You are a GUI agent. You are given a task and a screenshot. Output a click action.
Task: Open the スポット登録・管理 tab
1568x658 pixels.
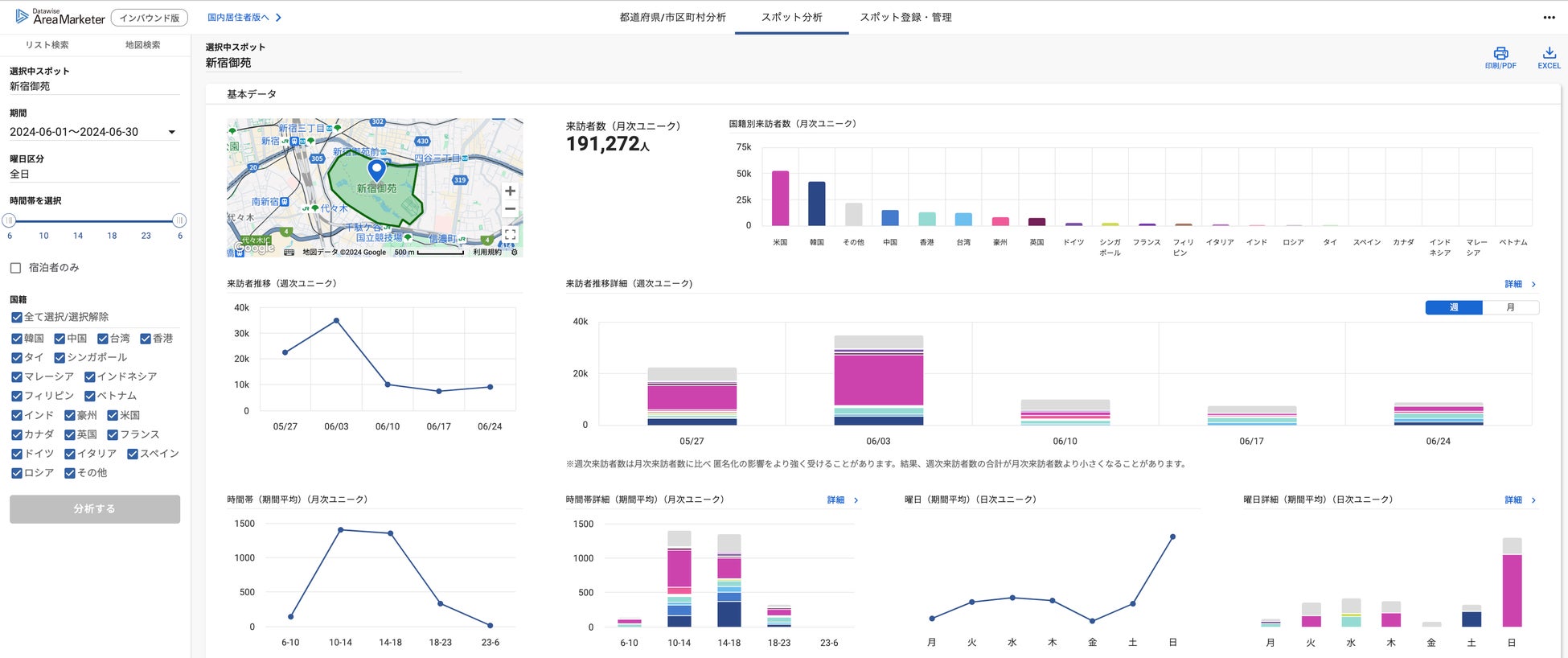click(x=905, y=18)
